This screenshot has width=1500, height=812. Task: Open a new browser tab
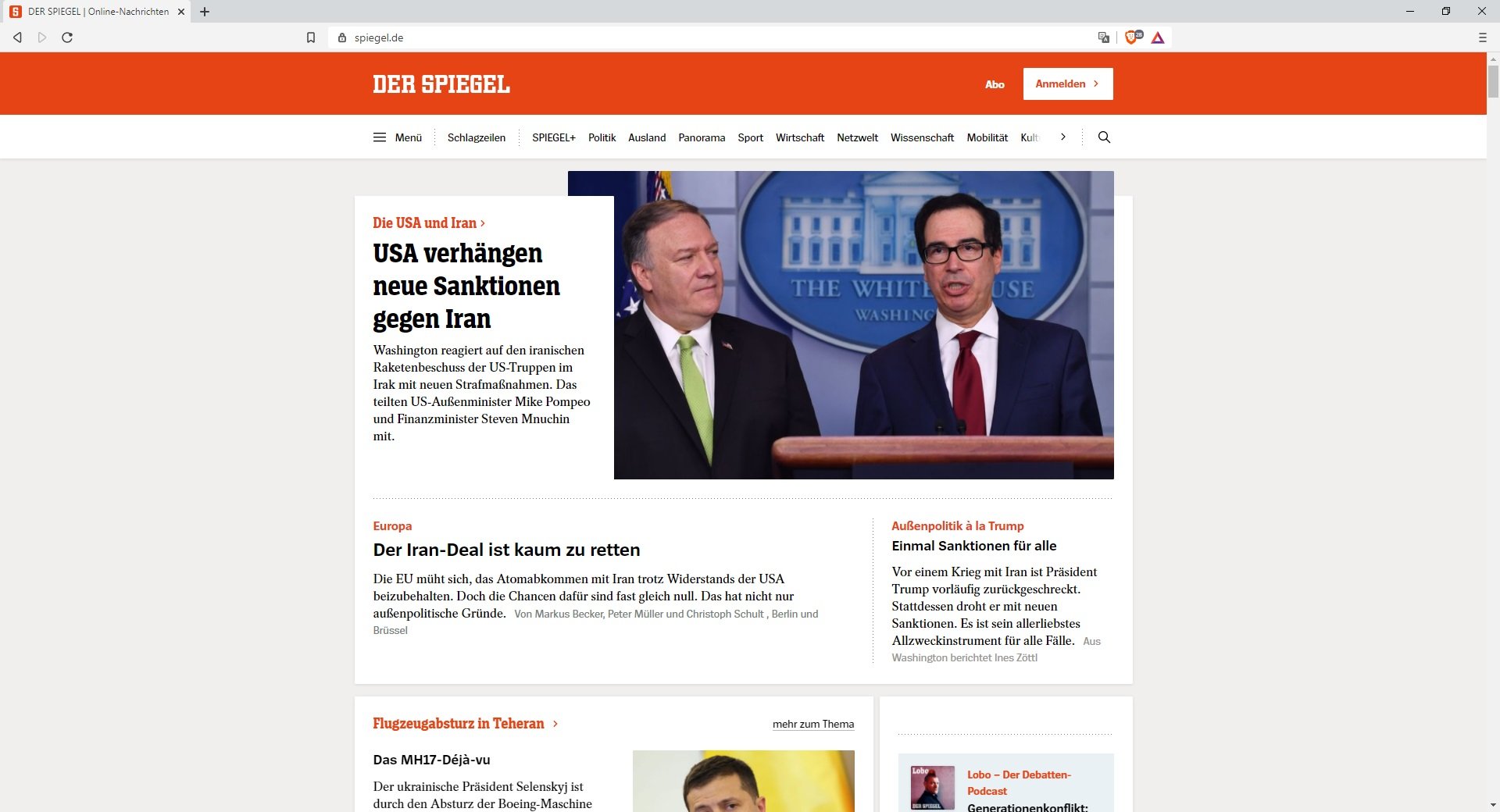point(205,12)
